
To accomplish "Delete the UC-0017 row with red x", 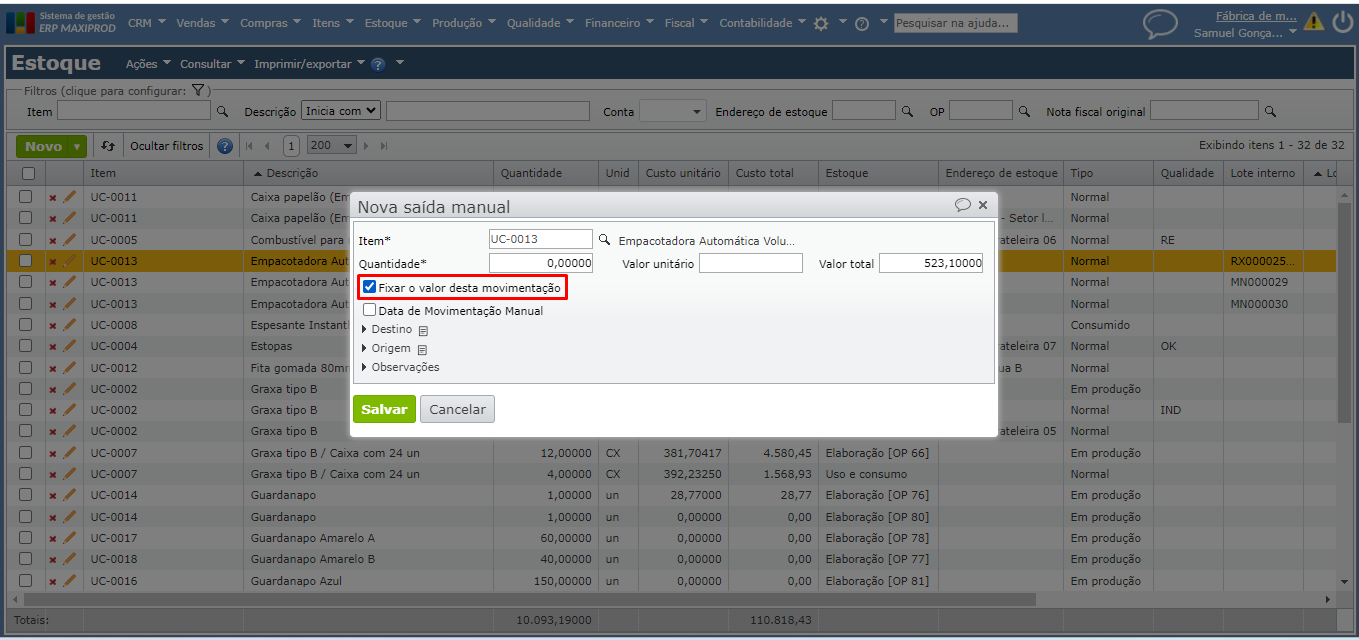I will [53, 538].
